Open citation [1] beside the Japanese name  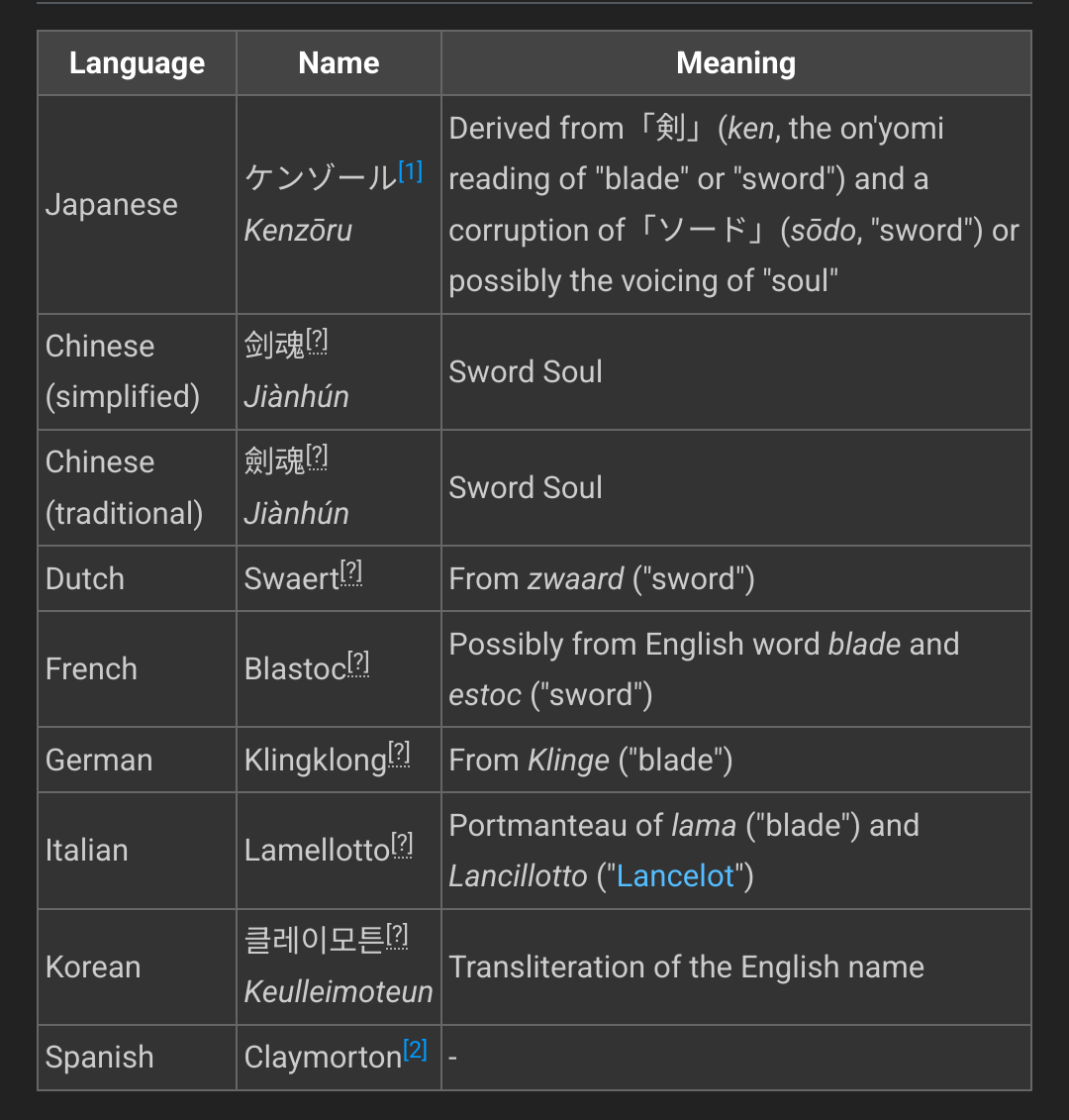411,171
